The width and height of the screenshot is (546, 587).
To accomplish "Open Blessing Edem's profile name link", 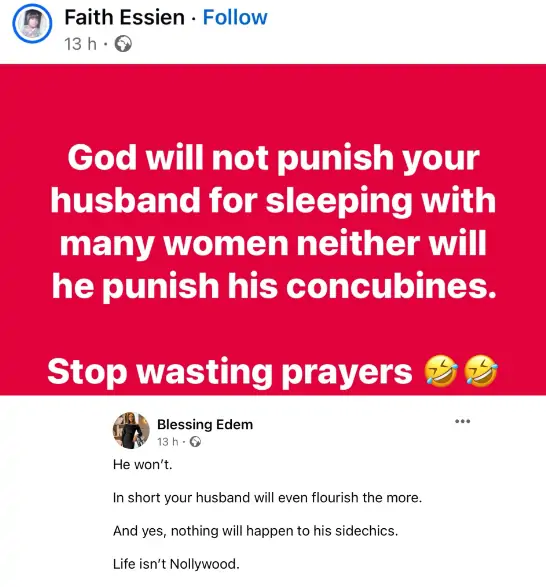I will (205, 425).
